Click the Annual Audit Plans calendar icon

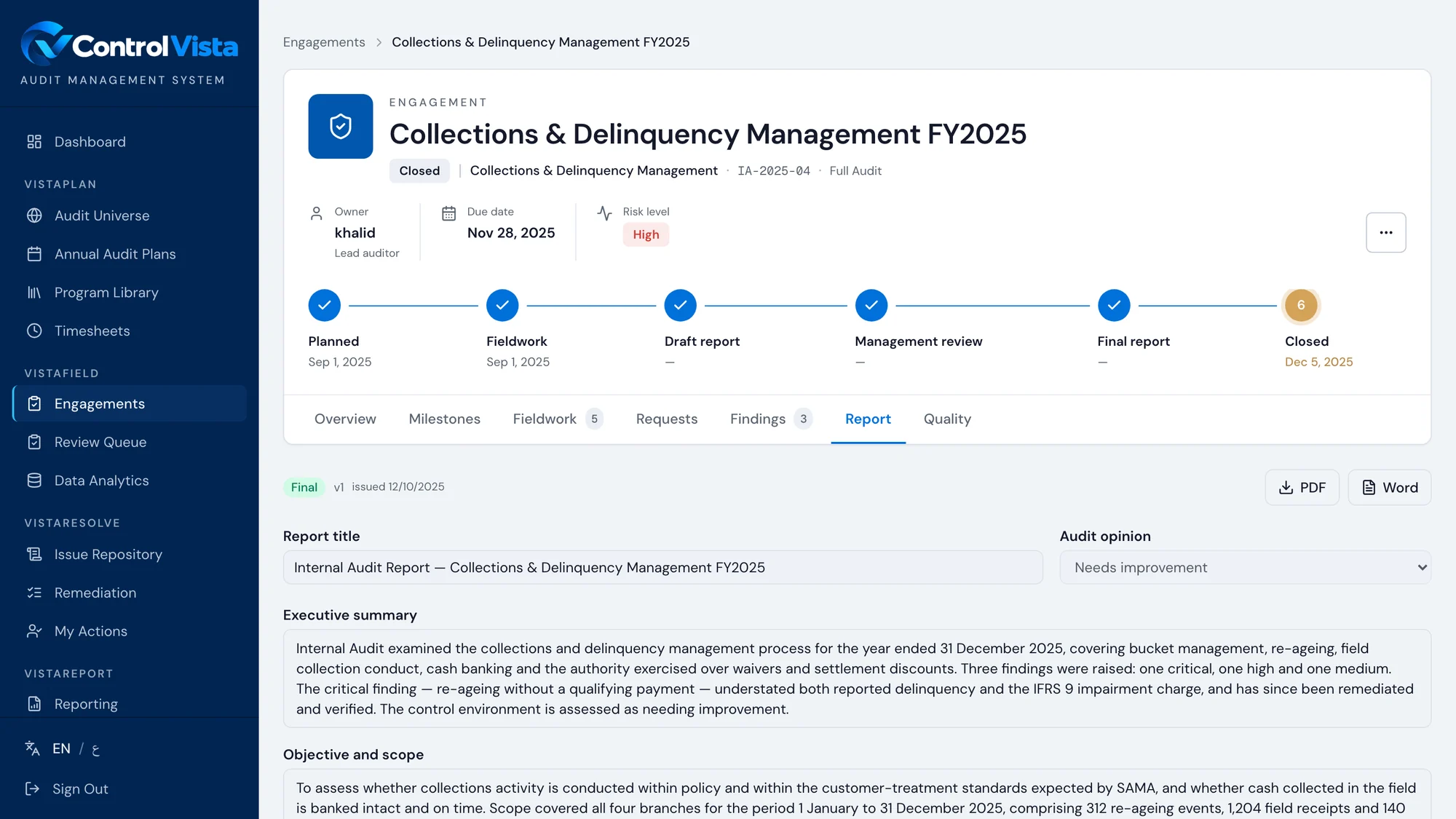(34, 254)
